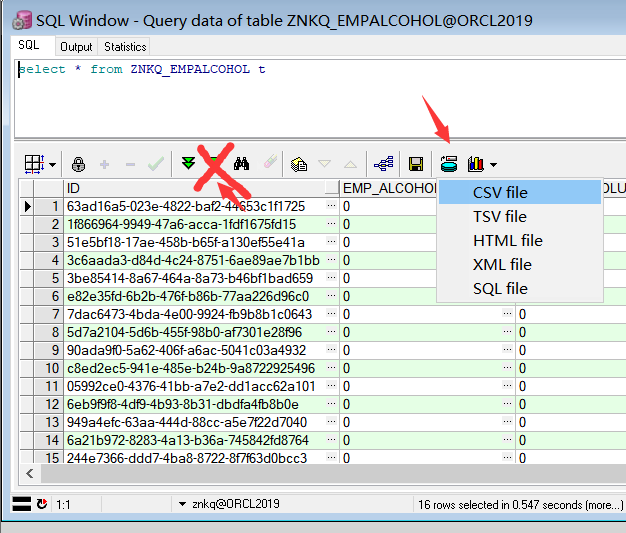Click the current row pointer triangle on row 1
Viewport: 626px width, 533px height.
(x=28, y=206)
